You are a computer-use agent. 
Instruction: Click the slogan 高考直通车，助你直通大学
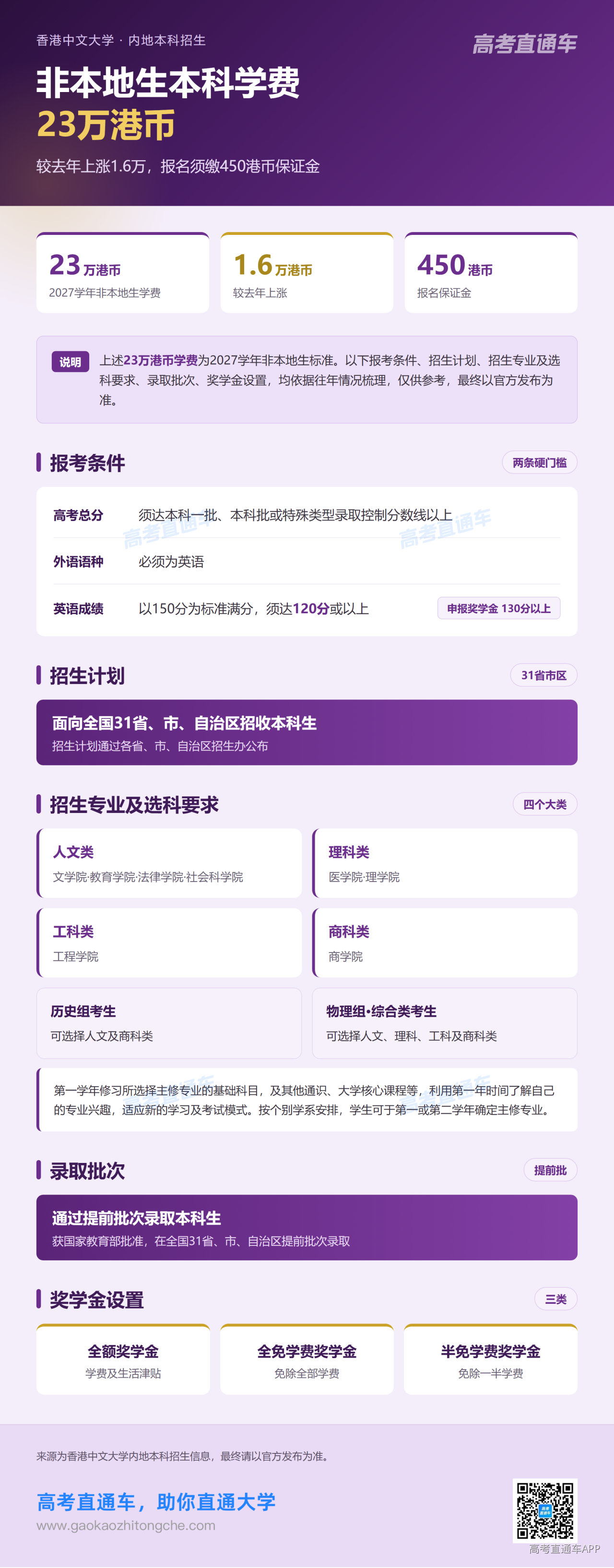click(x=156, y=1502)
